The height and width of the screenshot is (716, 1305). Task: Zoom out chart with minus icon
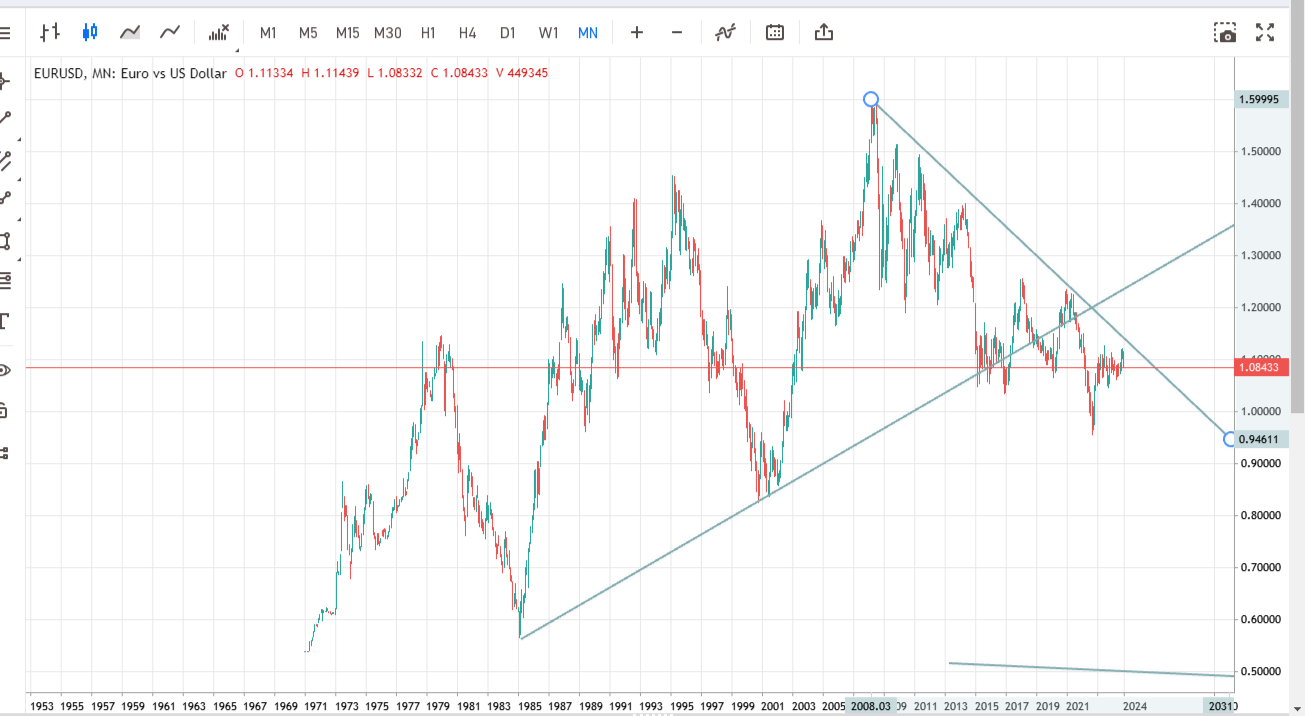[x=677, y=33]
